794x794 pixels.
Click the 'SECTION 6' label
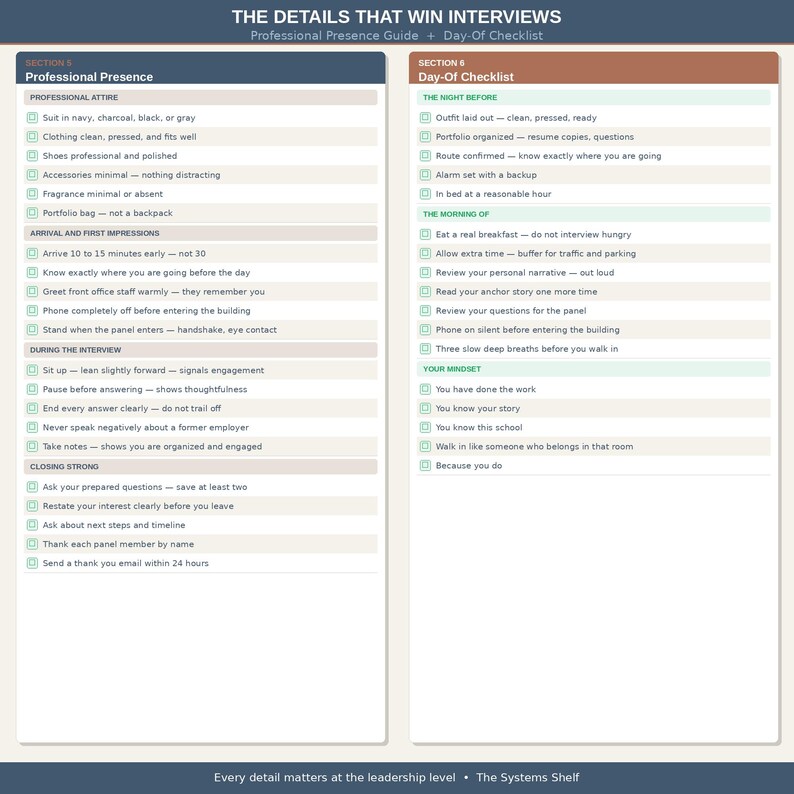(441, 63)
